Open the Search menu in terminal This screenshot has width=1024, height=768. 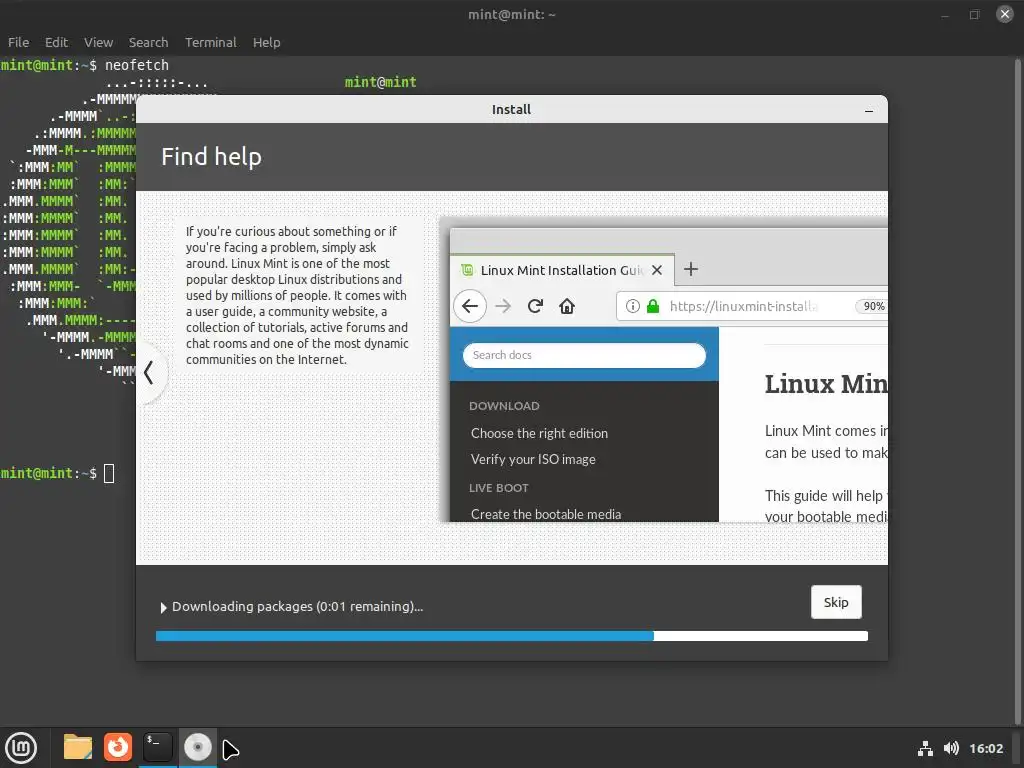click(148, 42)
